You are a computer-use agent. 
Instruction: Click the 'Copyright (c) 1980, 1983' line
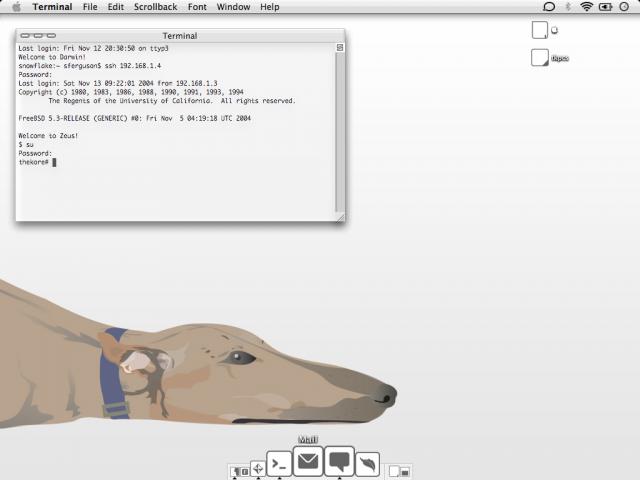[x=131, y=92]
